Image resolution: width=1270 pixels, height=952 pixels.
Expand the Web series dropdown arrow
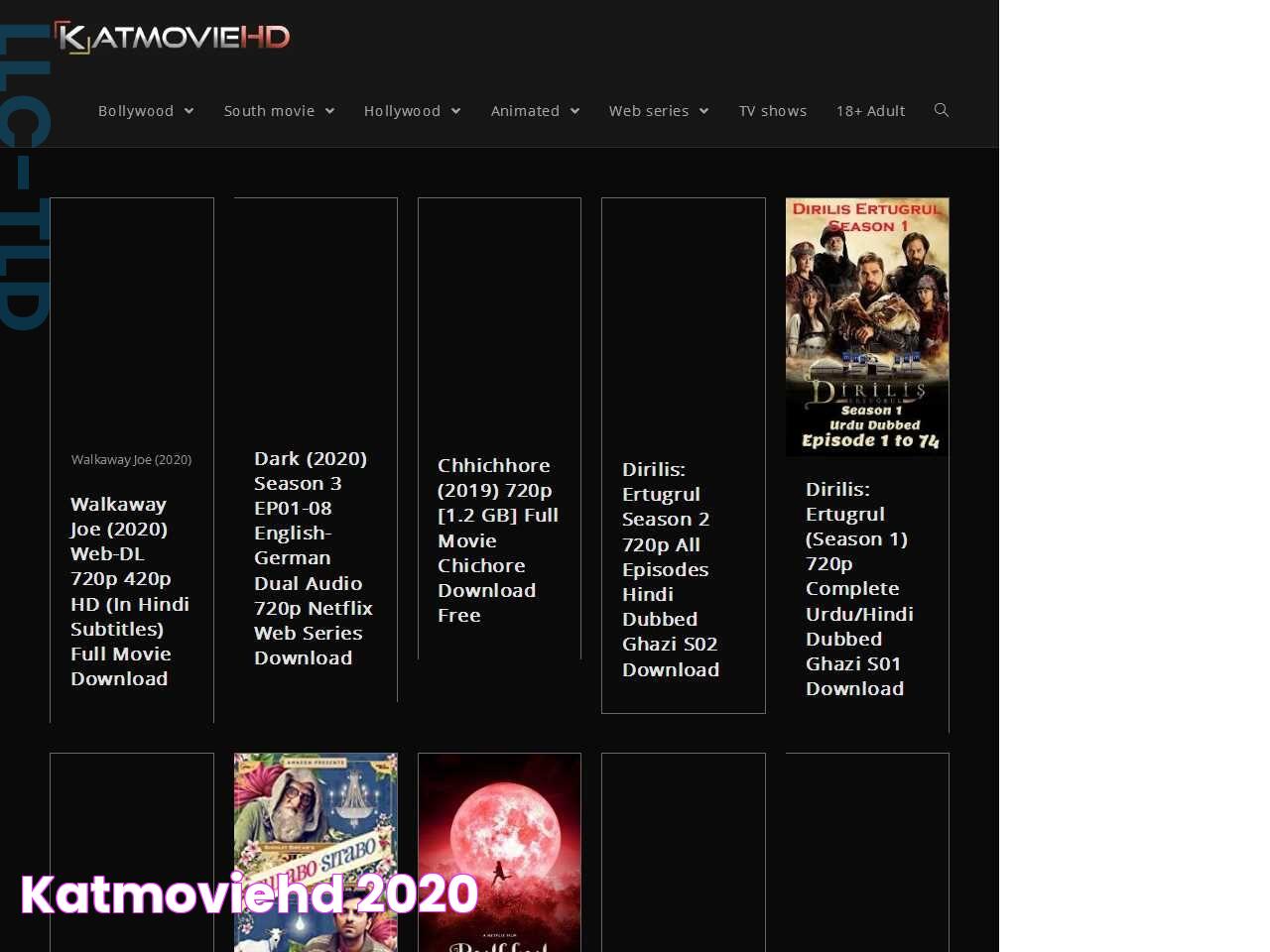pos(703,111)
